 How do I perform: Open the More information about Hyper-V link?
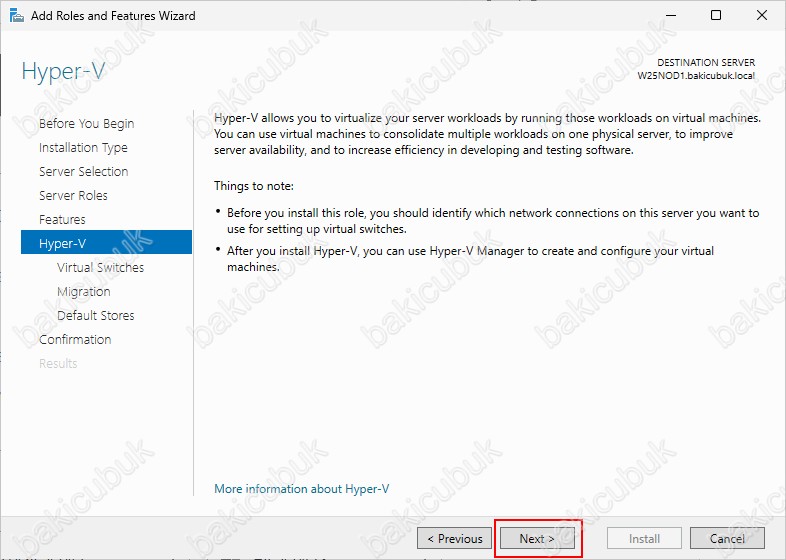(301, 489)
